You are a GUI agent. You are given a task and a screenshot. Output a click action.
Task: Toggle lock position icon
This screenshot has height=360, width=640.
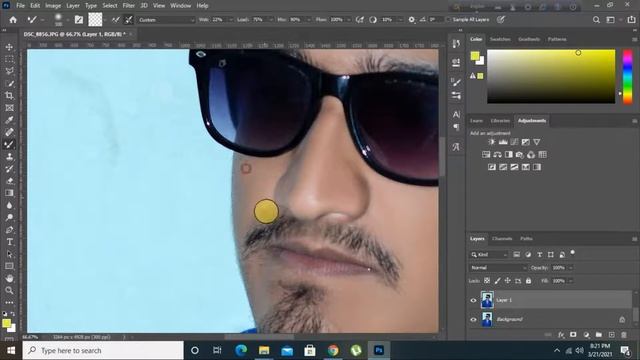click(x=507, y=281)
